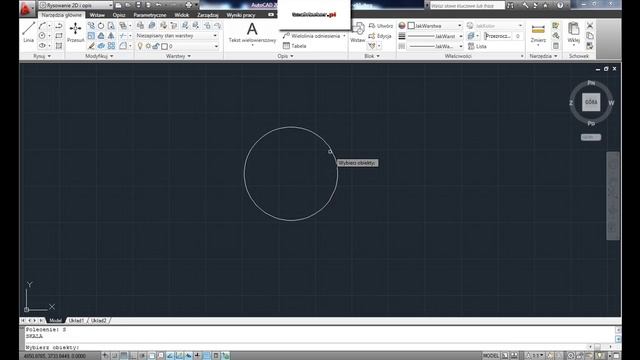Image resolution: width=640 pixels, height=360 pixels.
Task: Select the array tool in Modyfikuj panel
Action: point(111,46)
